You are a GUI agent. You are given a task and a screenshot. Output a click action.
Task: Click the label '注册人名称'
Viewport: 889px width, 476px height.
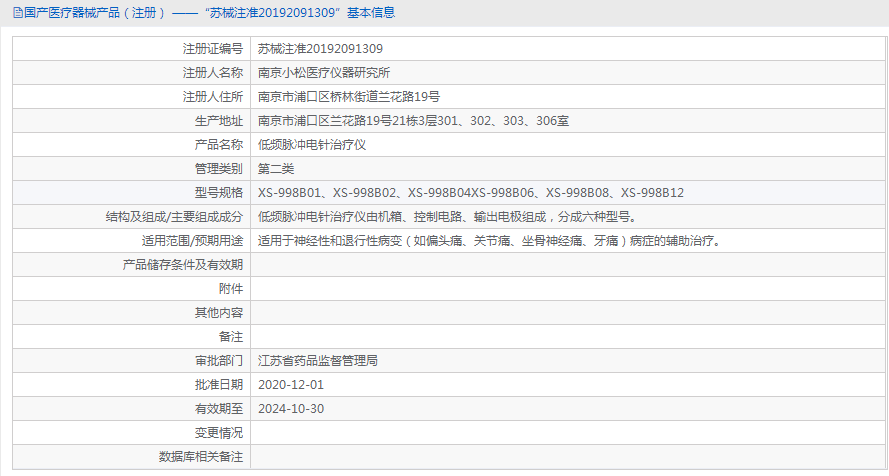[x=213, y=73]
